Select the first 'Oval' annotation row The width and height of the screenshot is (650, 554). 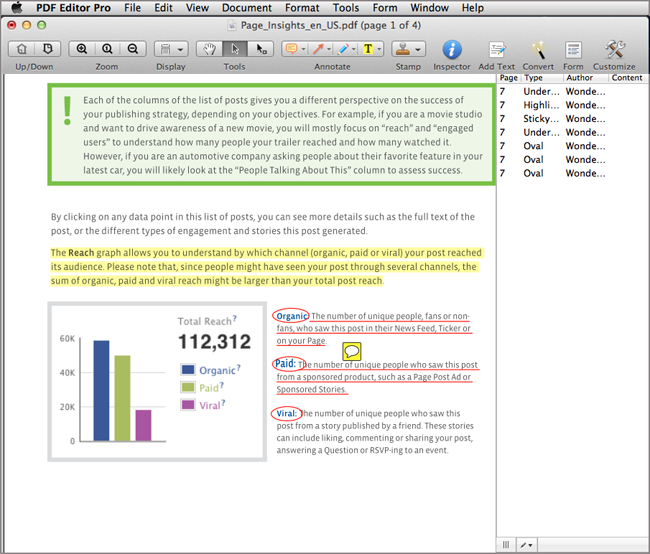point(572,146)
